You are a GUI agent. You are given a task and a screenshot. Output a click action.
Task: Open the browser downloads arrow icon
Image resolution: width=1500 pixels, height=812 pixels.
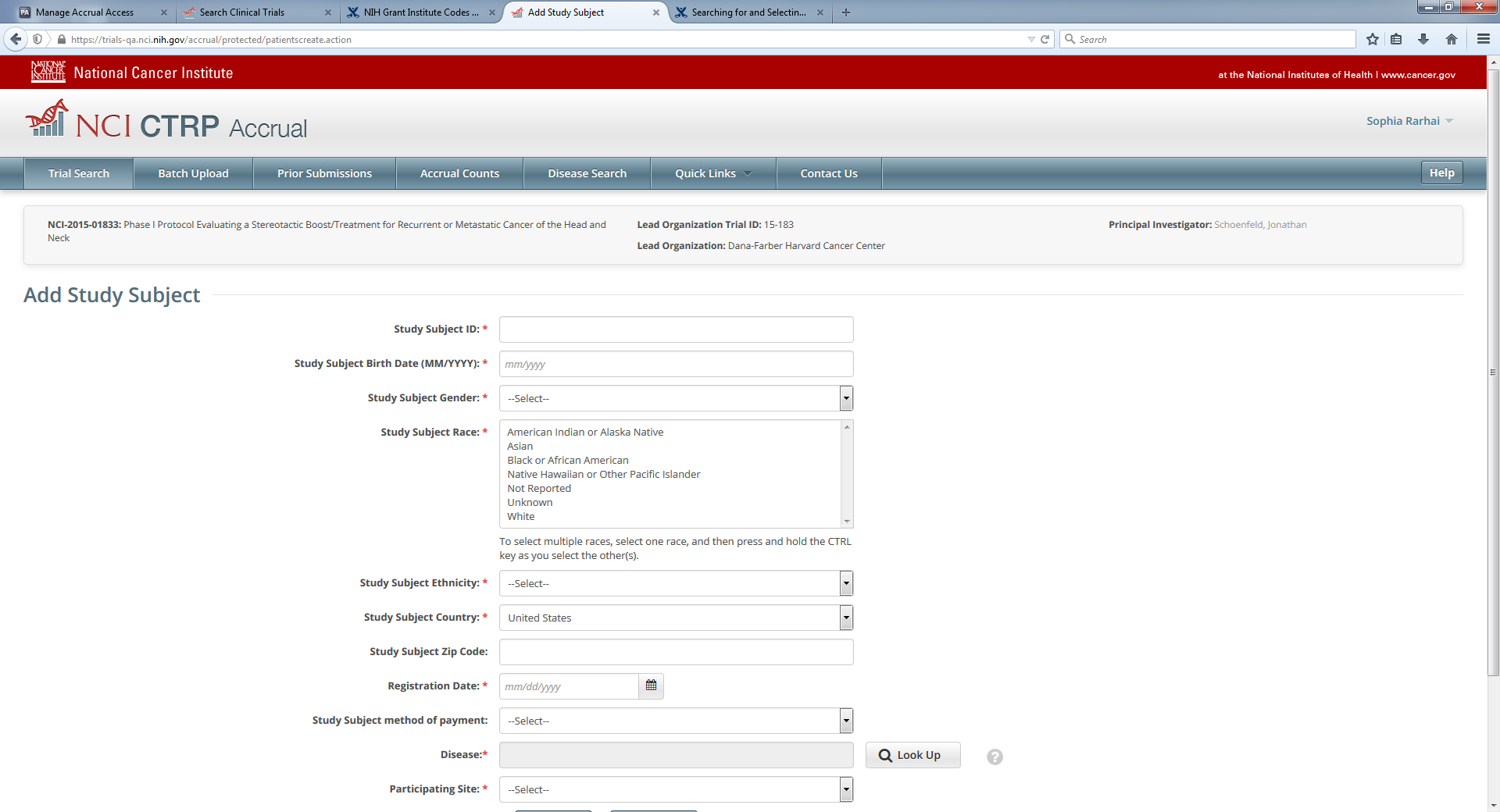1423,39
